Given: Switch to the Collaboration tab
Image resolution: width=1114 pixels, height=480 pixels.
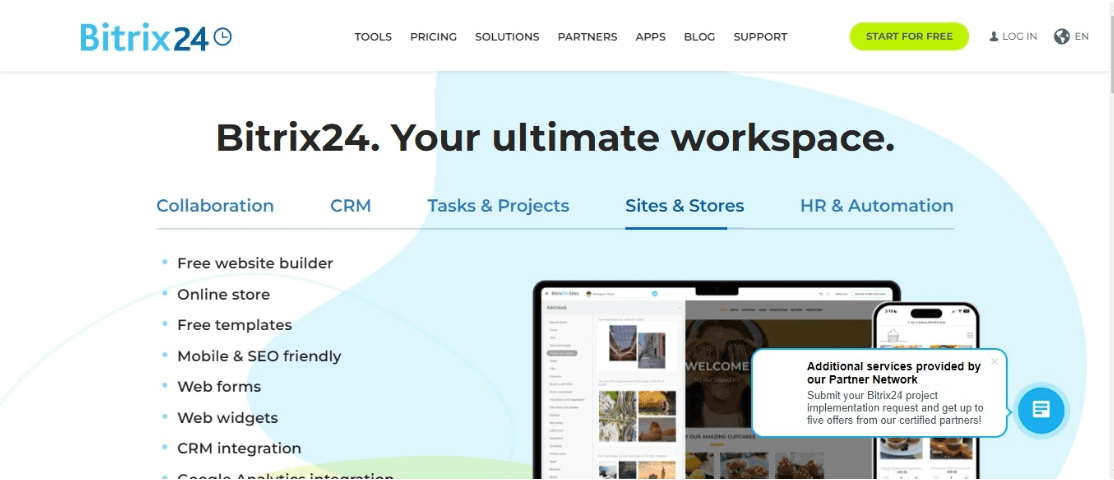Looking at the screenshot, I should pyautogui.click(x=215, y=206).
